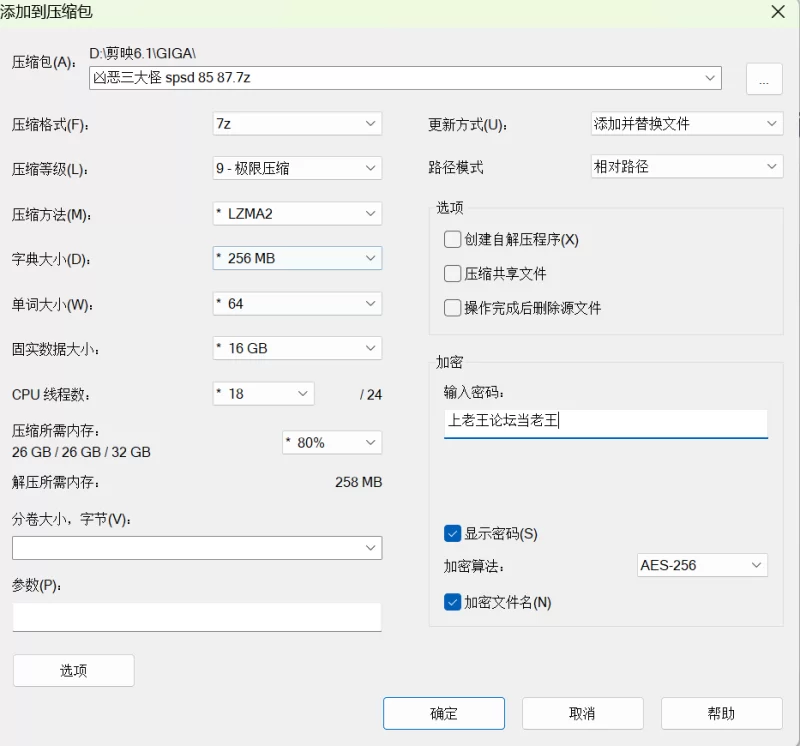
Task: Expand the solid block size 16 GB dropdown
Action: [x=297, y=348]
